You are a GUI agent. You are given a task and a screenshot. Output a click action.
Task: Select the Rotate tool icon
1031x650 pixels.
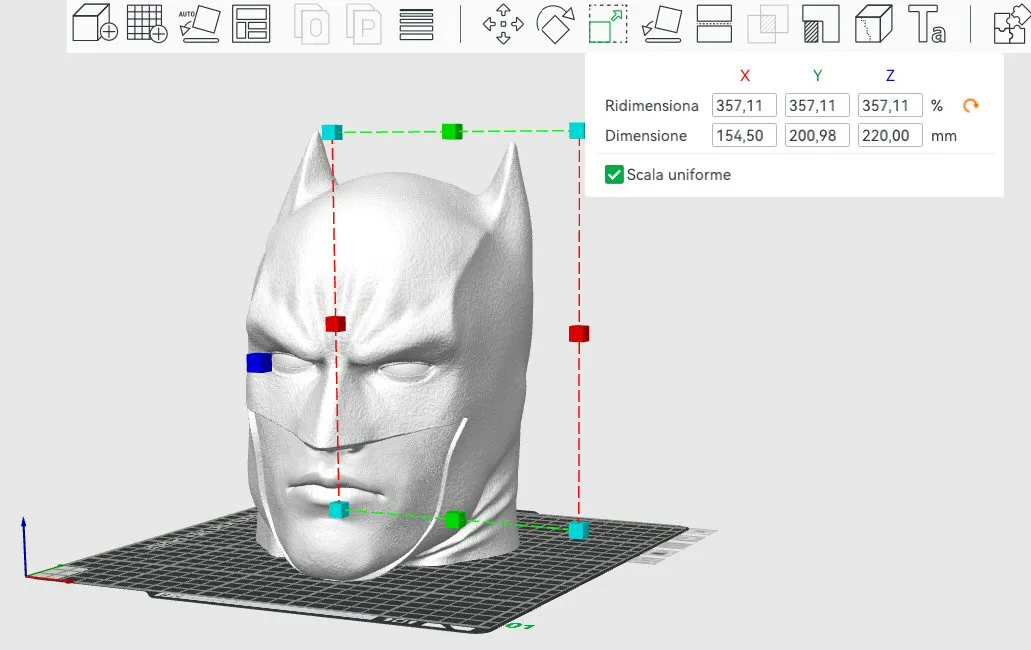pos(556,24)
